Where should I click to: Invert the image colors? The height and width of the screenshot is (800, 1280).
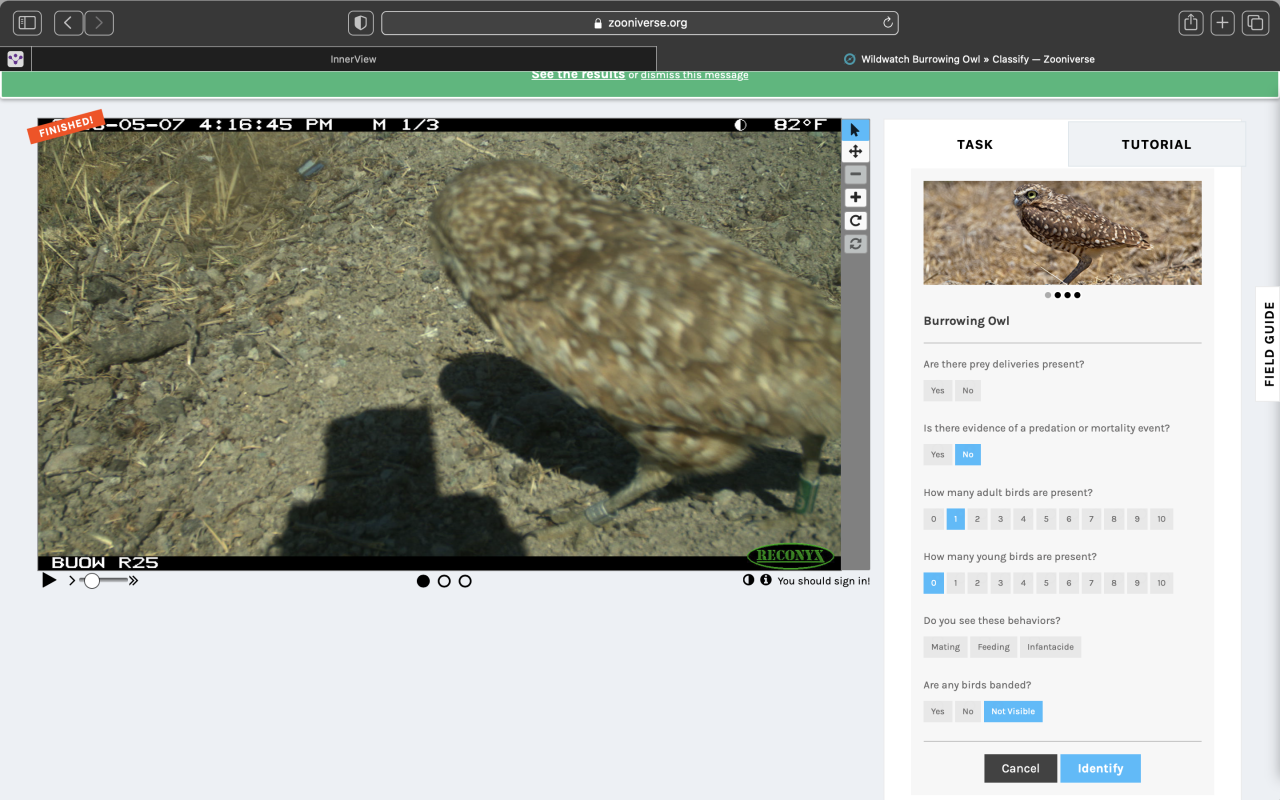coord(748,580)
